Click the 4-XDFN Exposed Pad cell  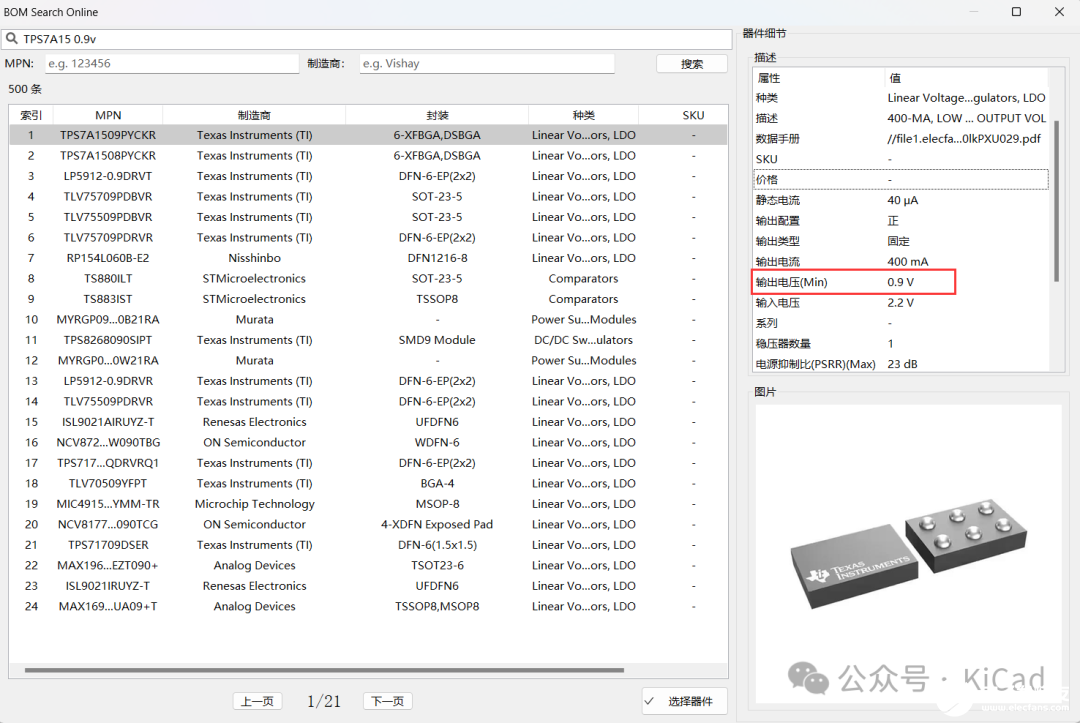pyautogui.click(x=437, y=524)
